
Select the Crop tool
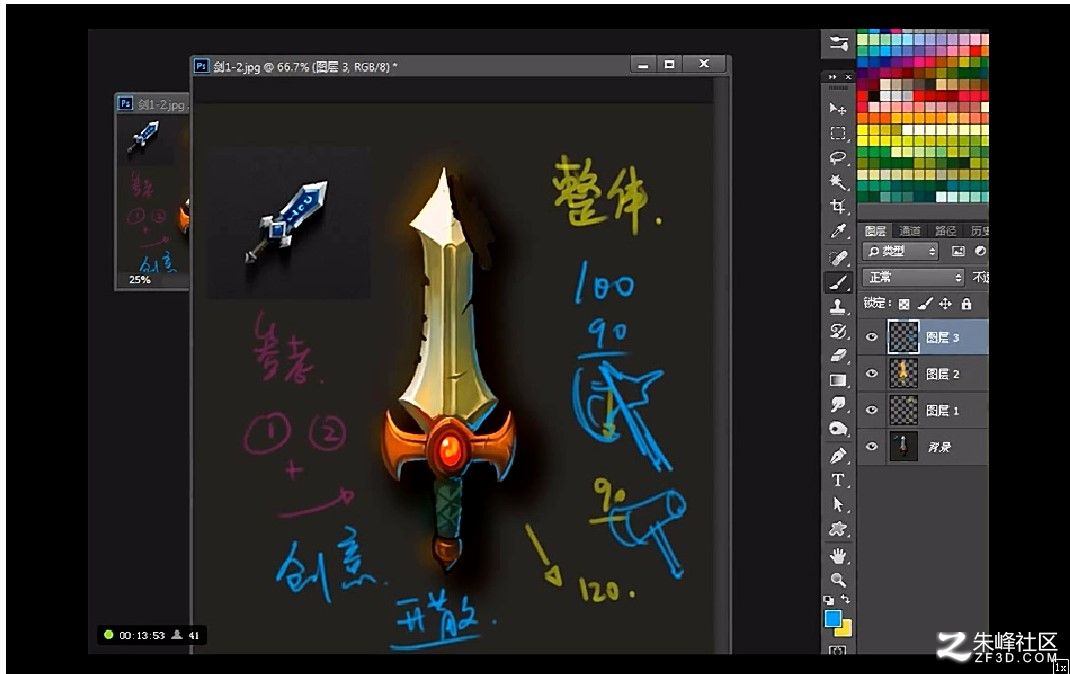[837, 206]
